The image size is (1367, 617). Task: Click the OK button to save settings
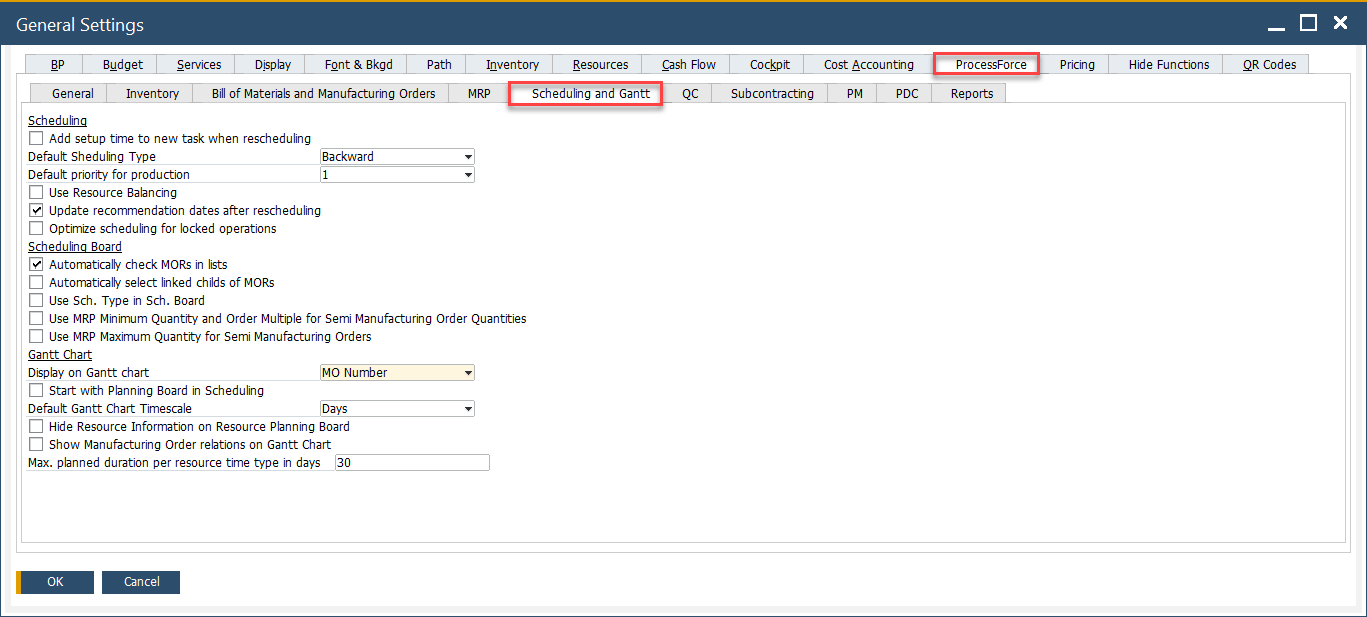[53, 581]
